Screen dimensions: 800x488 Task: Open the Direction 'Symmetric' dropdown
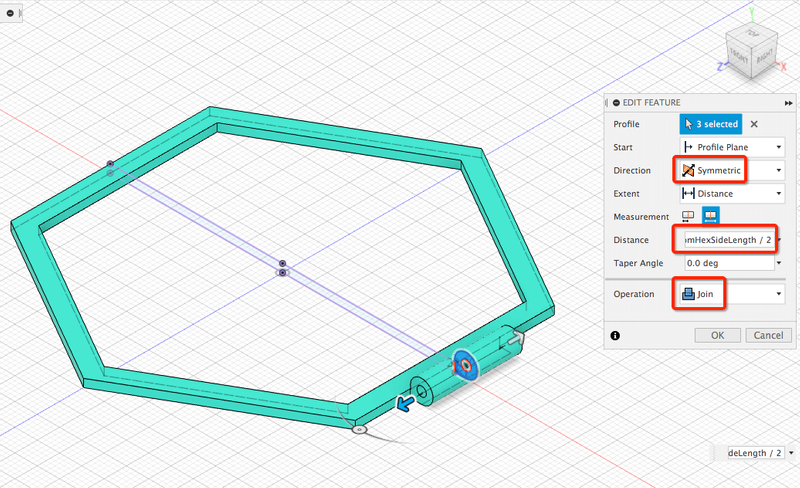pos(731,170)
